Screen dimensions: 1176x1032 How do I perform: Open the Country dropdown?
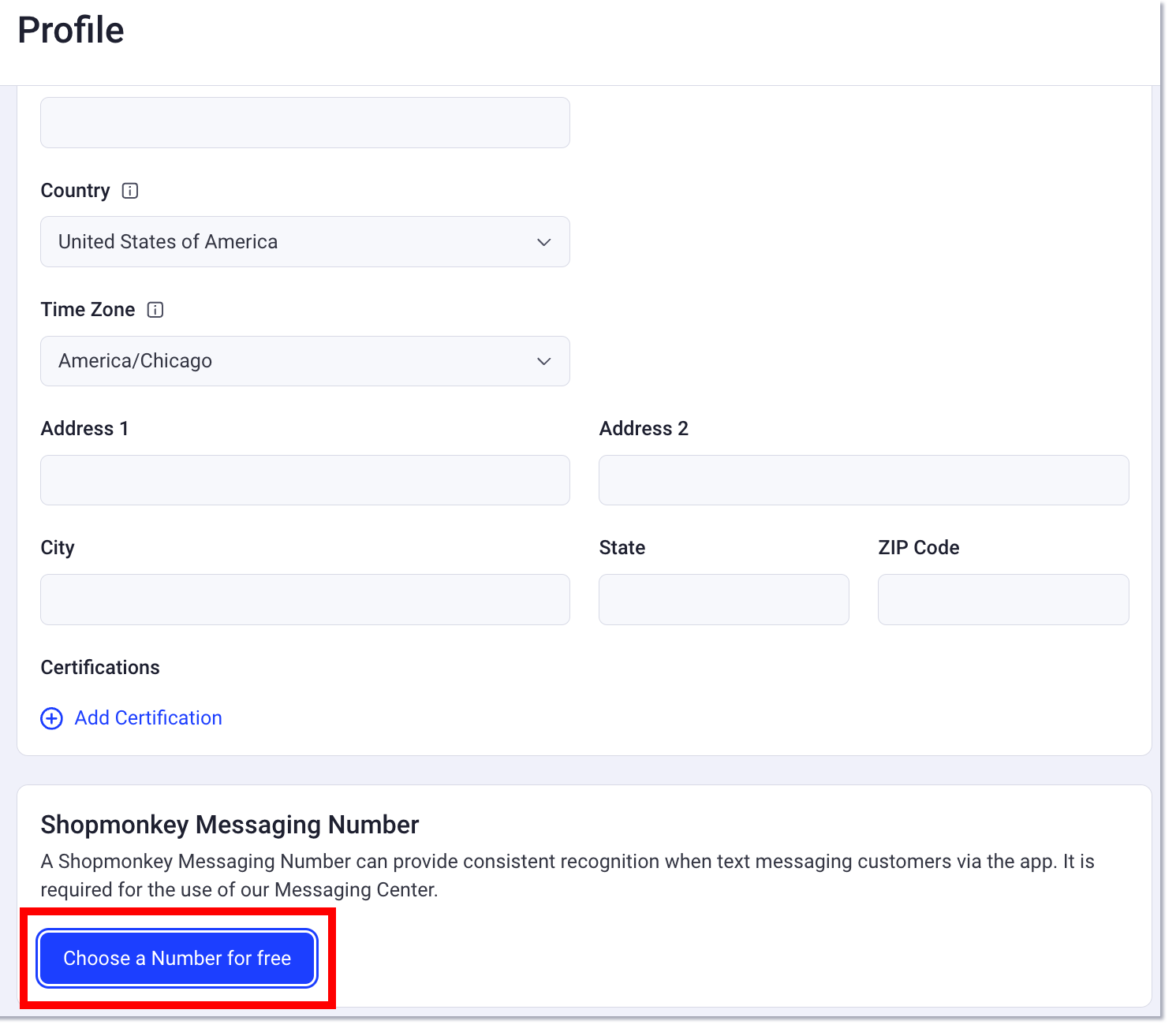click(305, 242)
